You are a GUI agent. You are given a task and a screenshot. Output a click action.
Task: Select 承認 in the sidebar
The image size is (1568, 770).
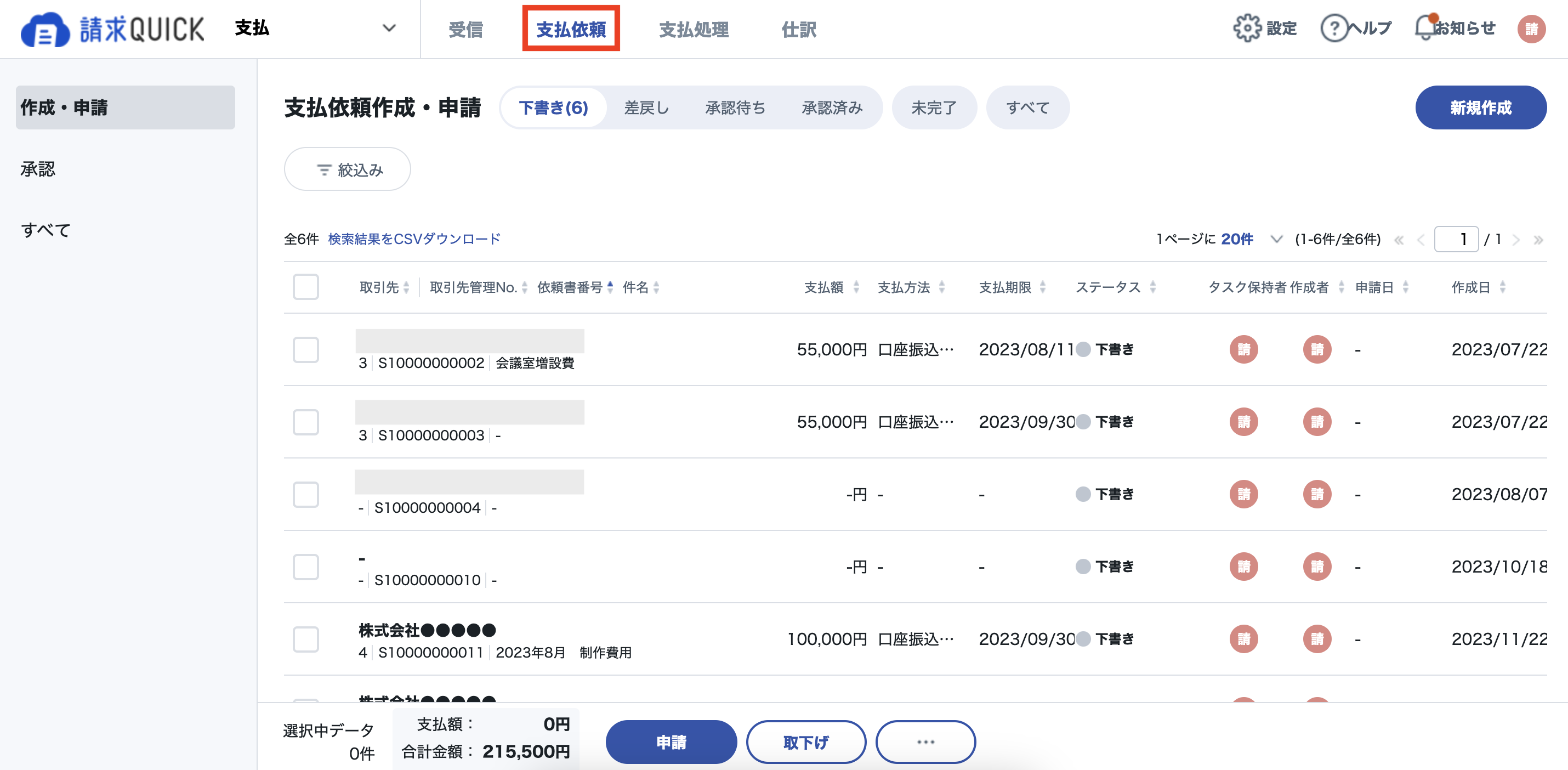click(38, 168)
